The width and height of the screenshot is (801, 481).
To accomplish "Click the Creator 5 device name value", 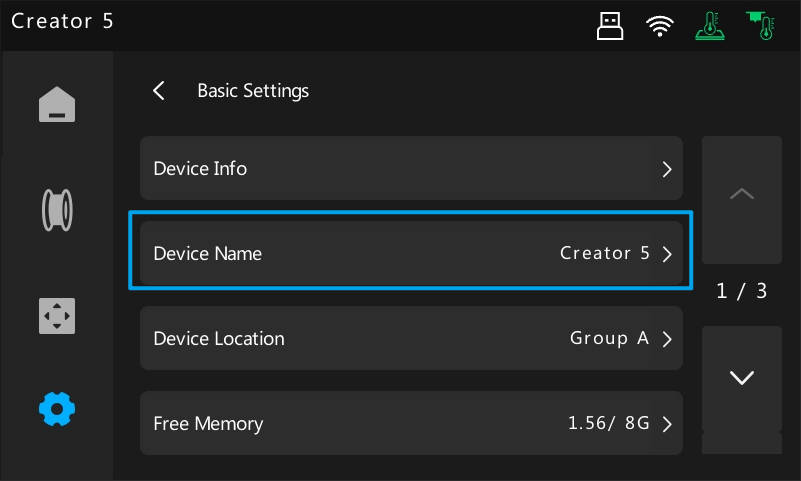I will tap(605, 253).
